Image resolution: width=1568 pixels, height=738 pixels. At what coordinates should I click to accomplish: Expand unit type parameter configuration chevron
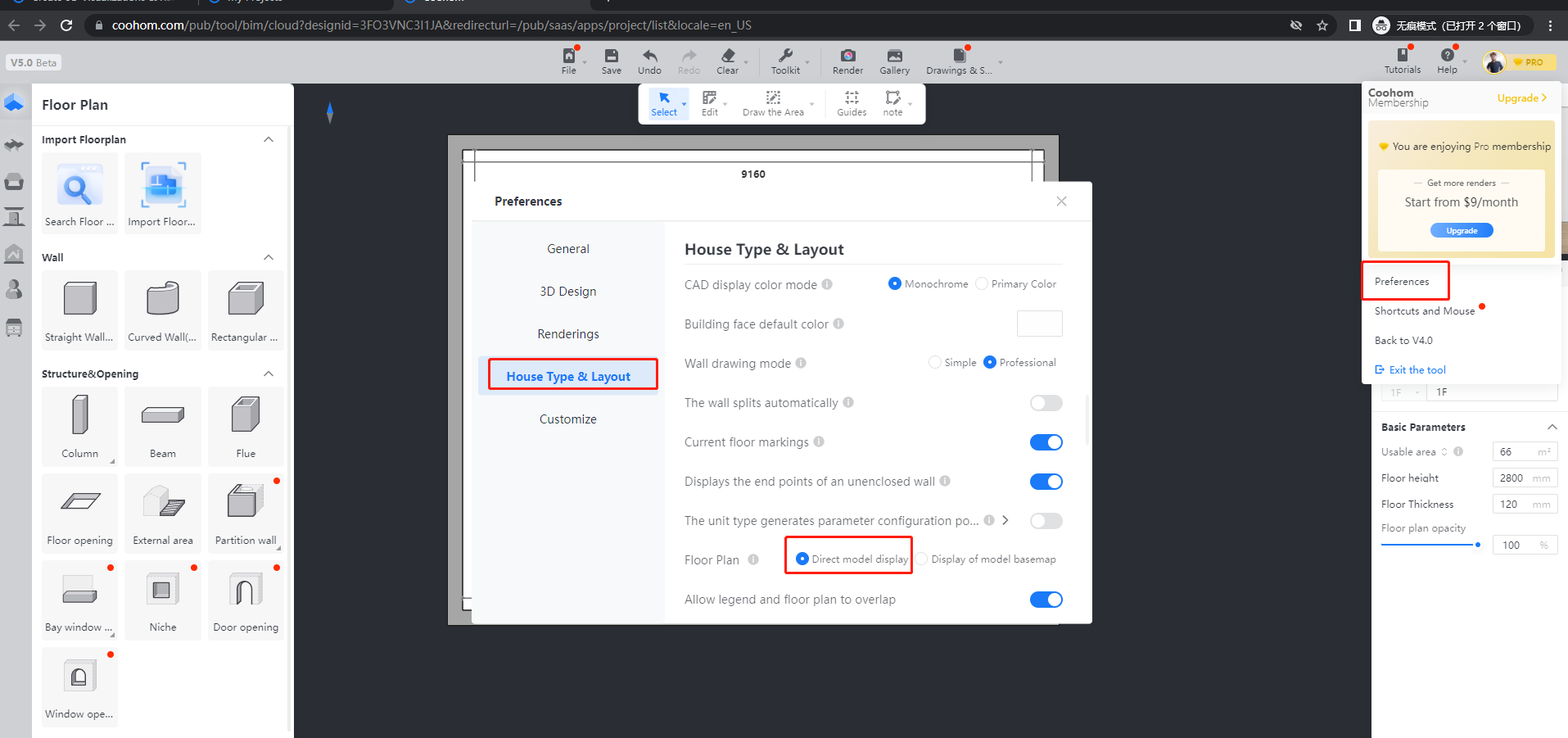coord(1005,520)
